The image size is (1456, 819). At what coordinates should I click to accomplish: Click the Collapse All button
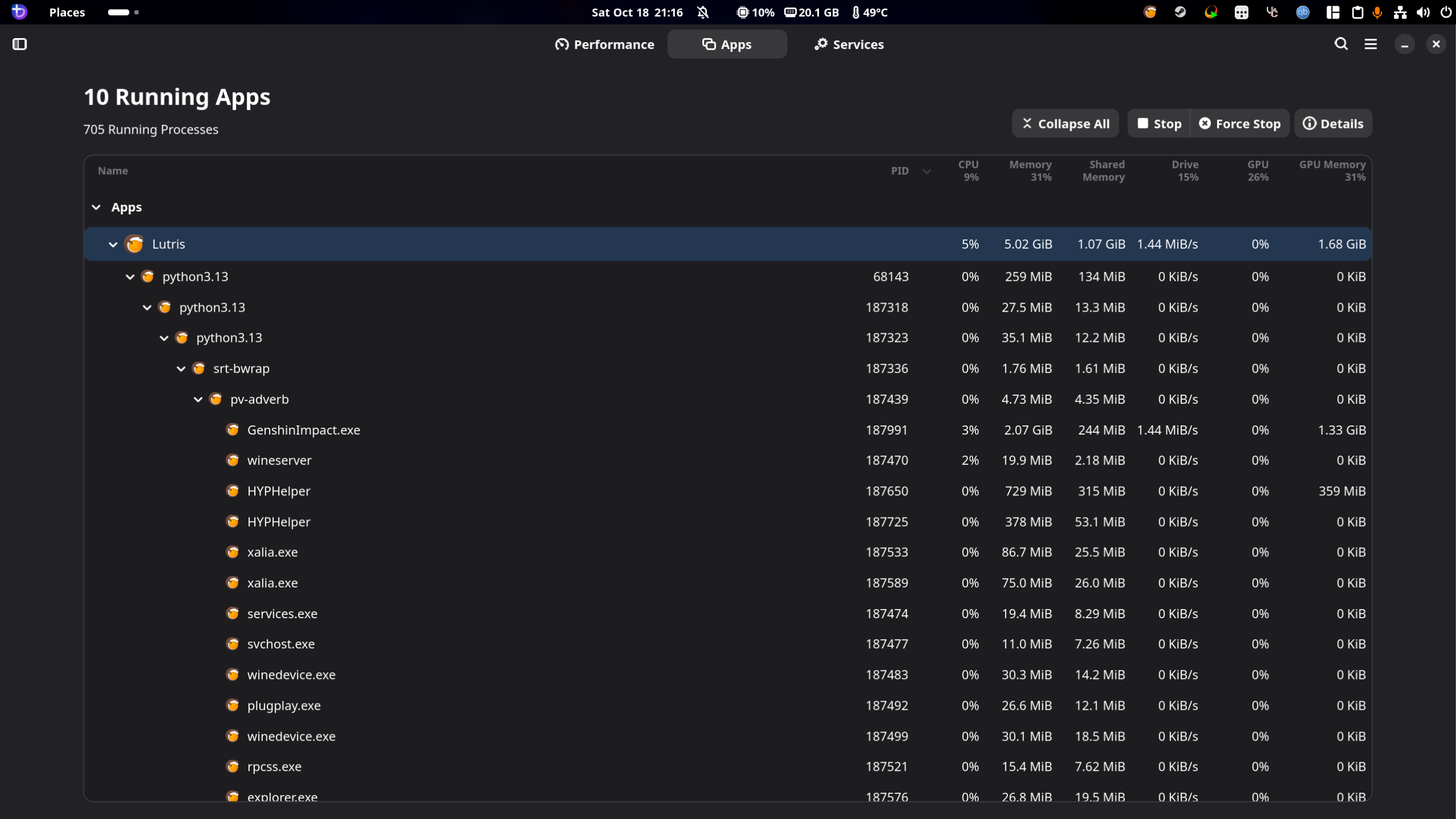1065,123
